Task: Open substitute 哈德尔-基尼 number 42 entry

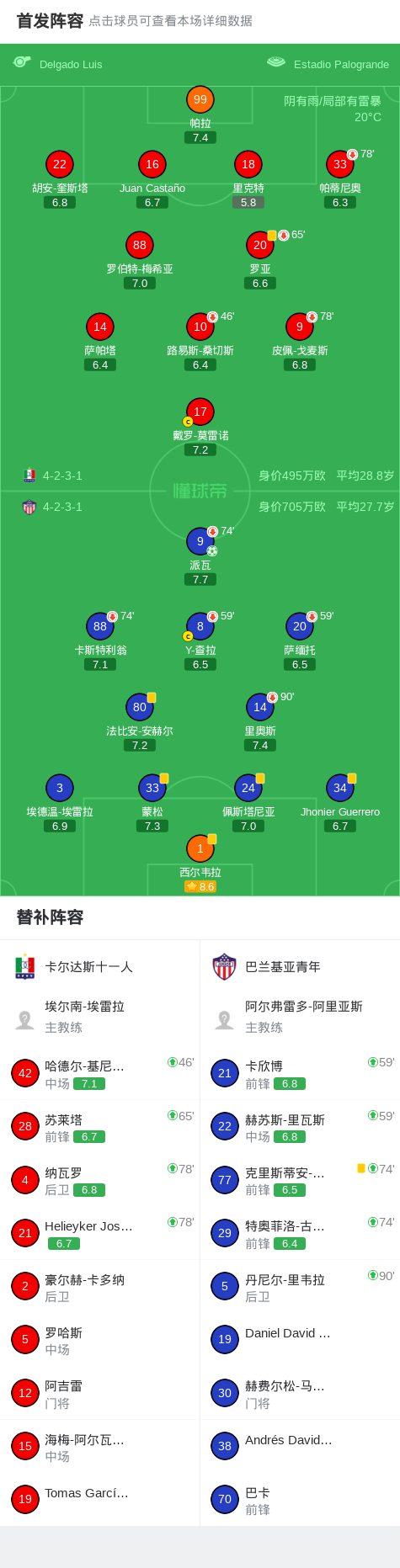Action: pyautogui.click(x=100, y=1073)
